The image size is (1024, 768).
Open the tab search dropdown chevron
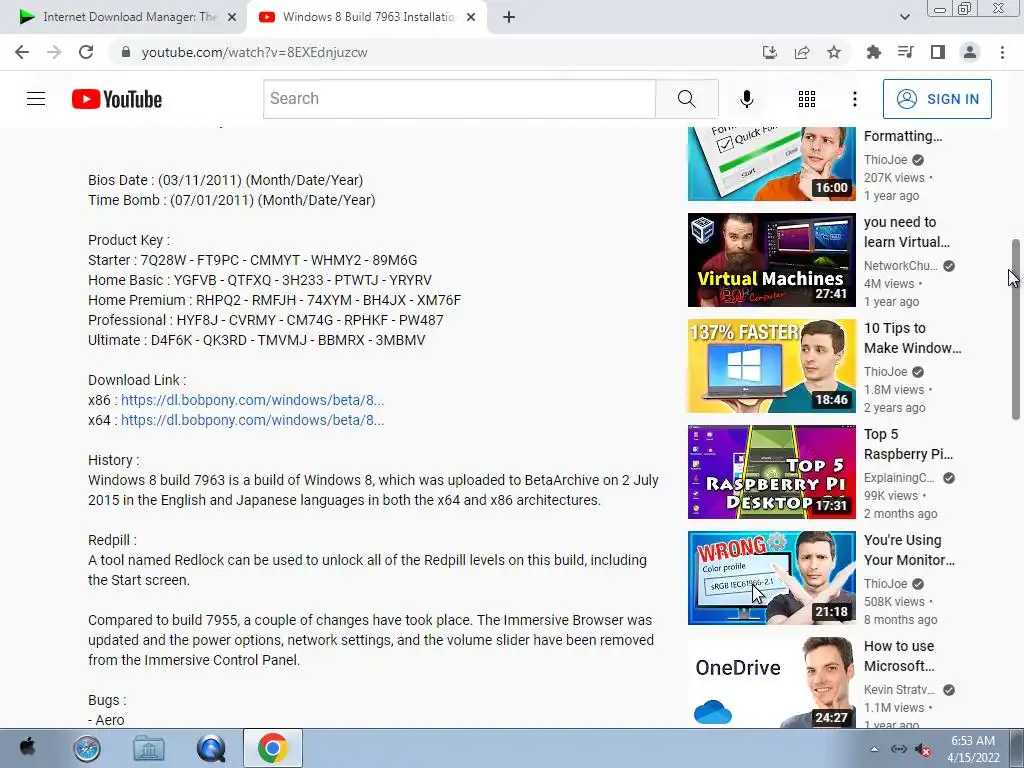point(904,17)
